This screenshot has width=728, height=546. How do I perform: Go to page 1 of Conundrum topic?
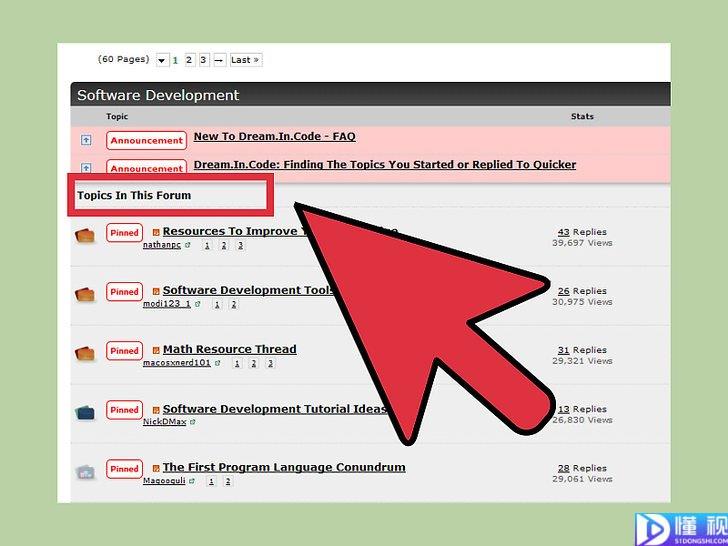coord(211,481)
